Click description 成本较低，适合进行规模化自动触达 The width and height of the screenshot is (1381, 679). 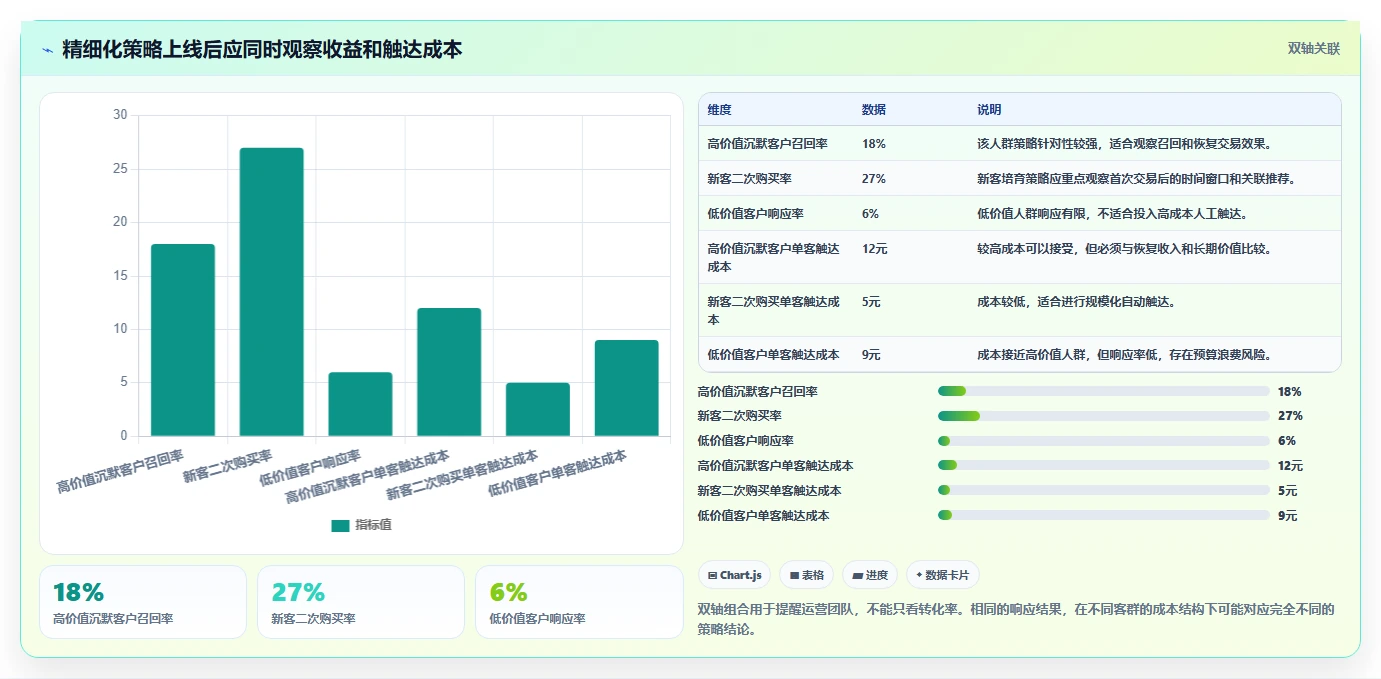[x=1078, y=301]
